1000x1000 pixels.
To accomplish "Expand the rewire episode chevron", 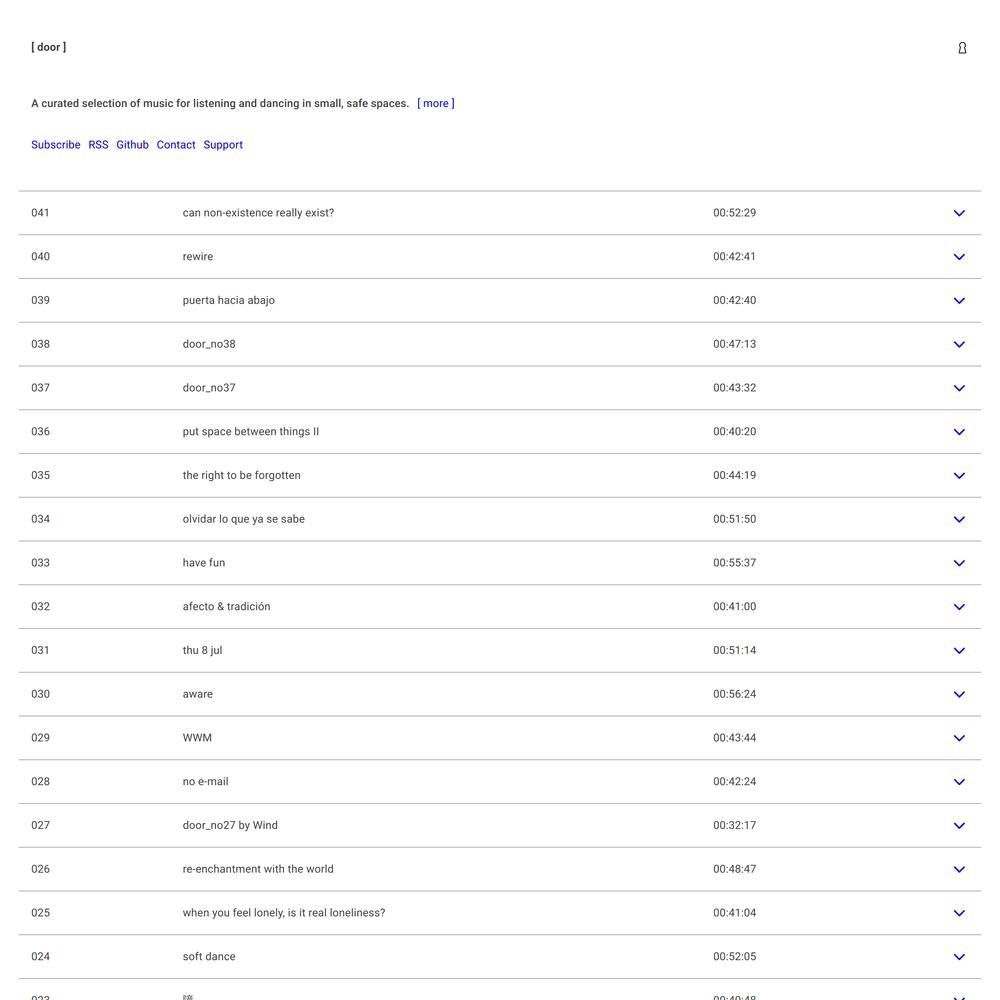I will click(959, 257).
